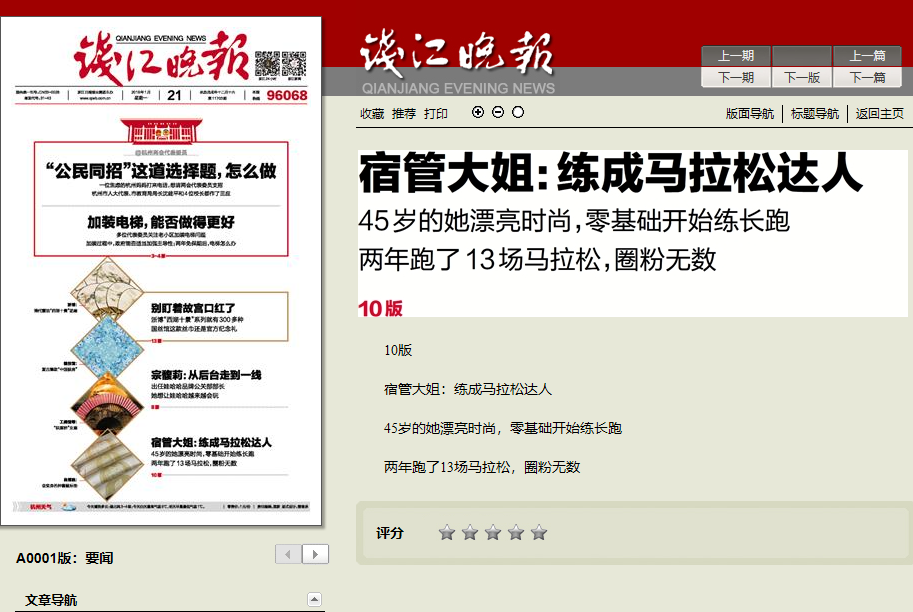Return home via 返回主页
The height and width of the screenshot is (612, 913).
click(x=880, y=114)
